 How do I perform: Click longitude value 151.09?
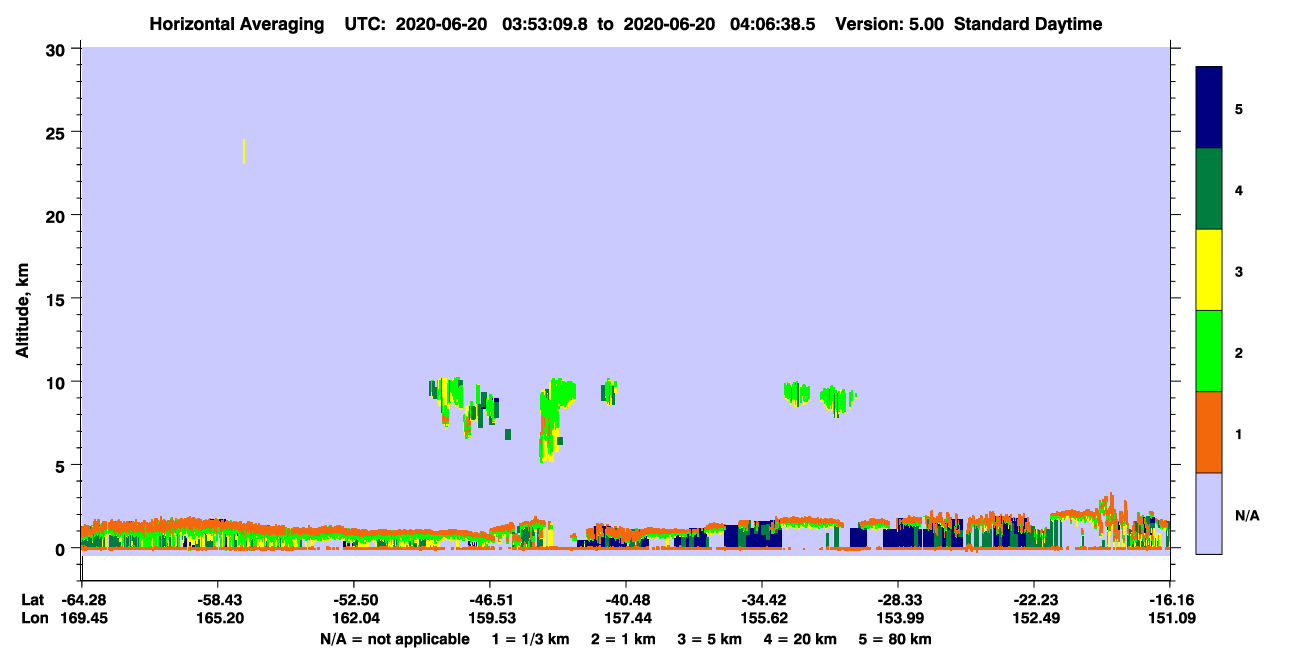(1170, 618)
